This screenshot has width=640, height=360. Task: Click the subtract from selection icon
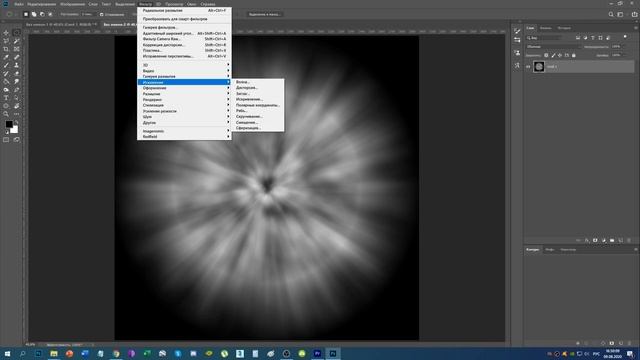click(x=42, y=14)
